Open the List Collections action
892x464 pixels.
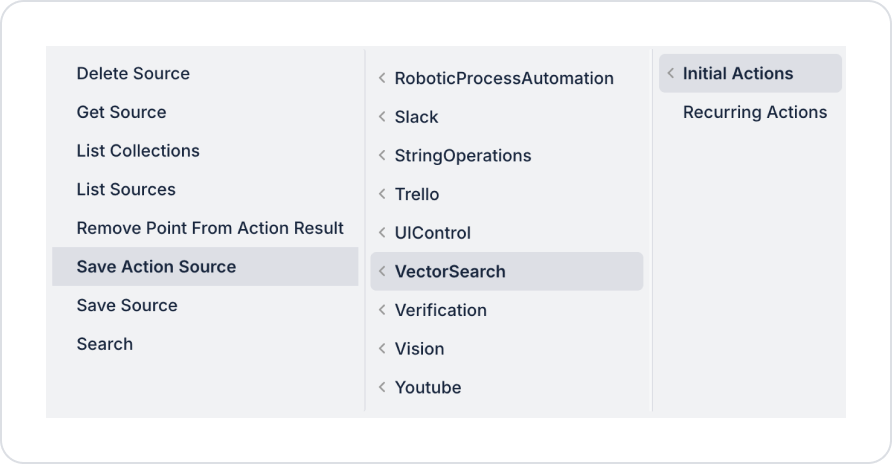pos(138,151)
